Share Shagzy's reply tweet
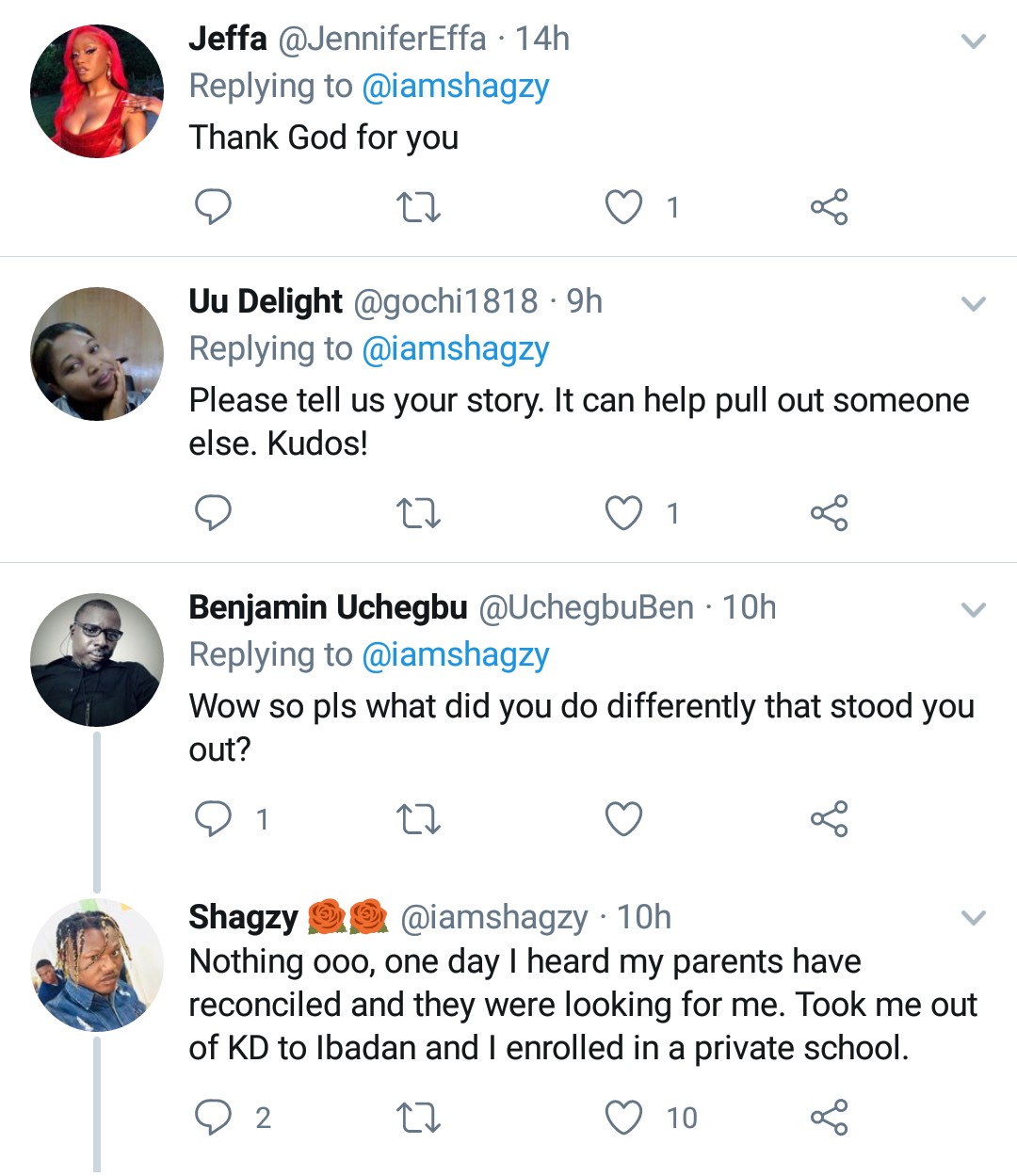1017x1176 pixels. click(829, 1118)
